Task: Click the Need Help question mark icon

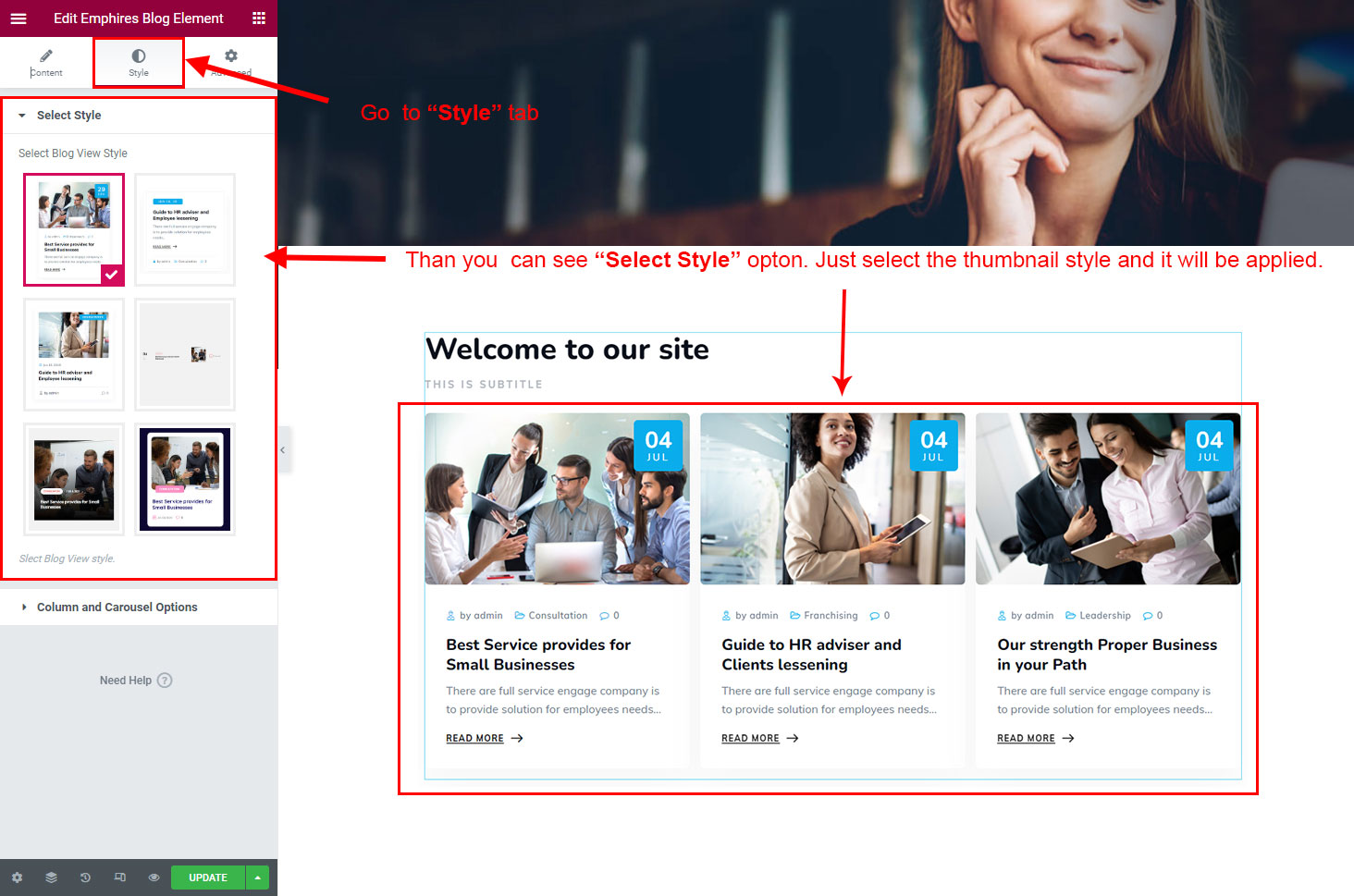Action: point(165,681)
